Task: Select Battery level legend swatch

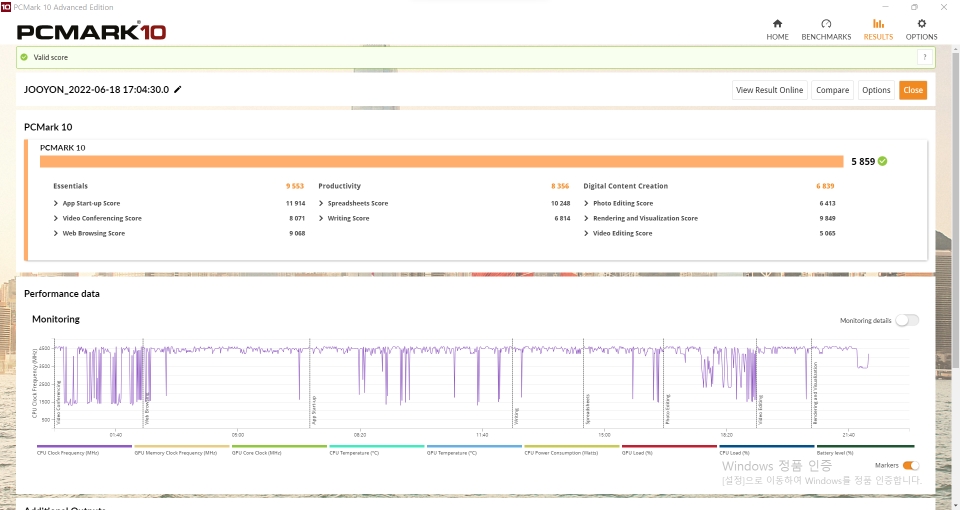Action: pyautogui.click(x=865, y=446)
